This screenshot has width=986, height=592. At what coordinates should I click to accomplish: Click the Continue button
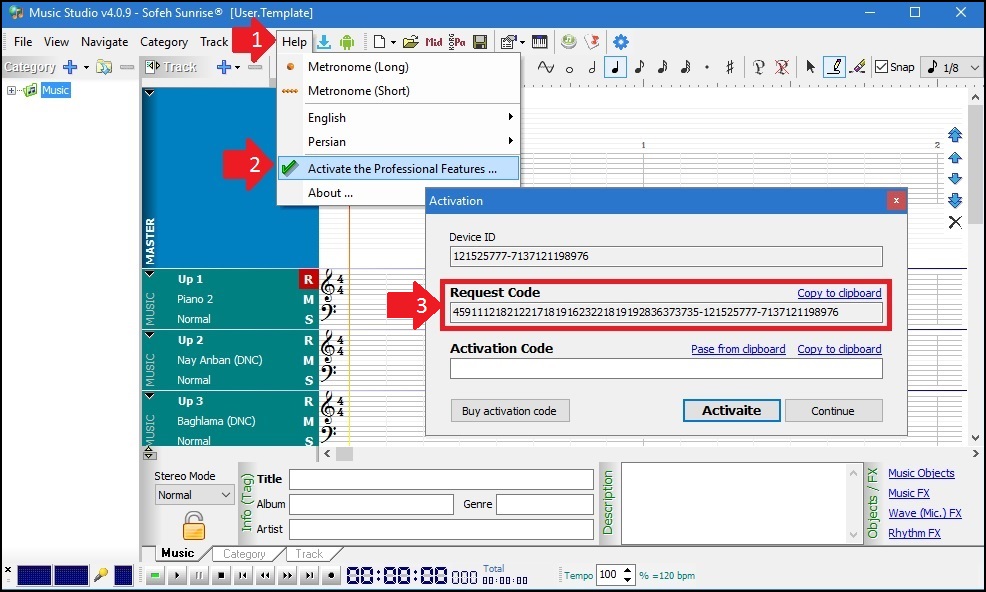tap(833, 411)
